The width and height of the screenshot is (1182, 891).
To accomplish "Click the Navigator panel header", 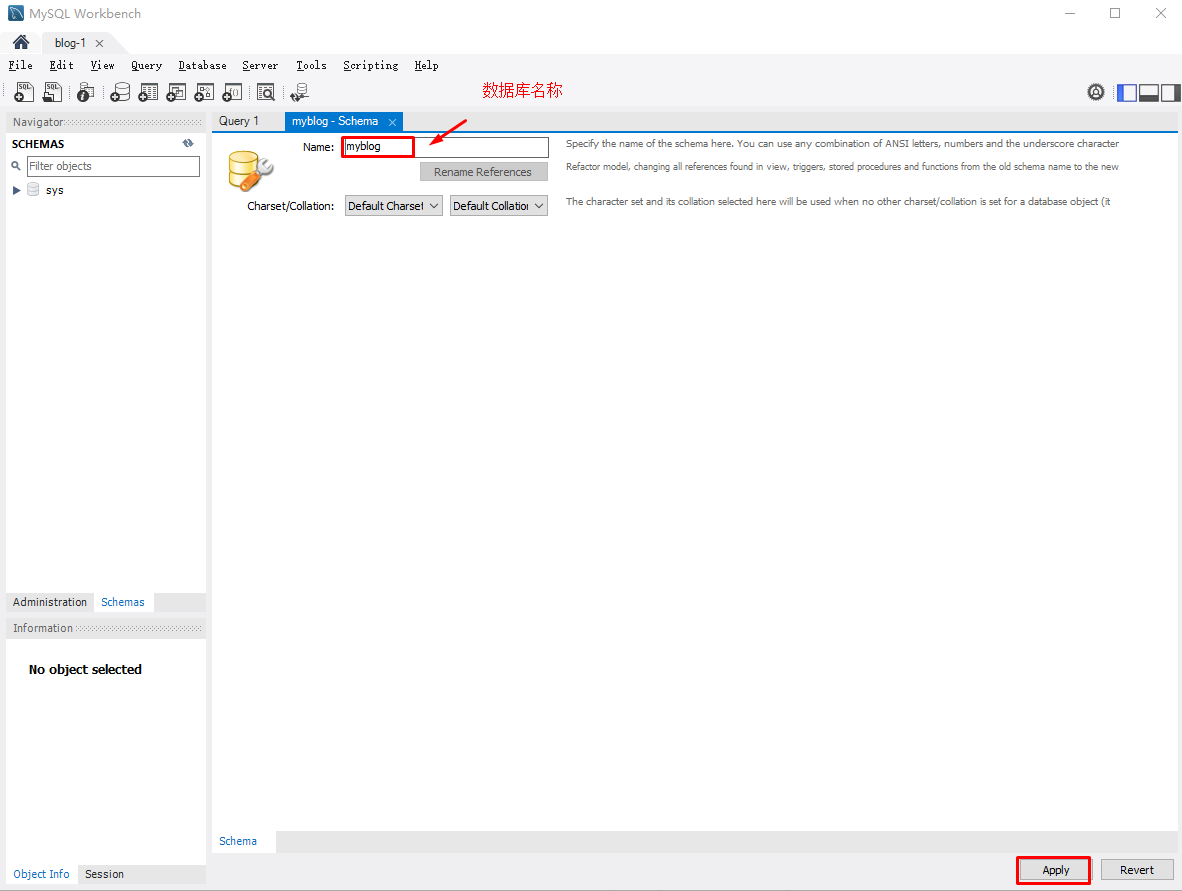I will pos(106,122).
